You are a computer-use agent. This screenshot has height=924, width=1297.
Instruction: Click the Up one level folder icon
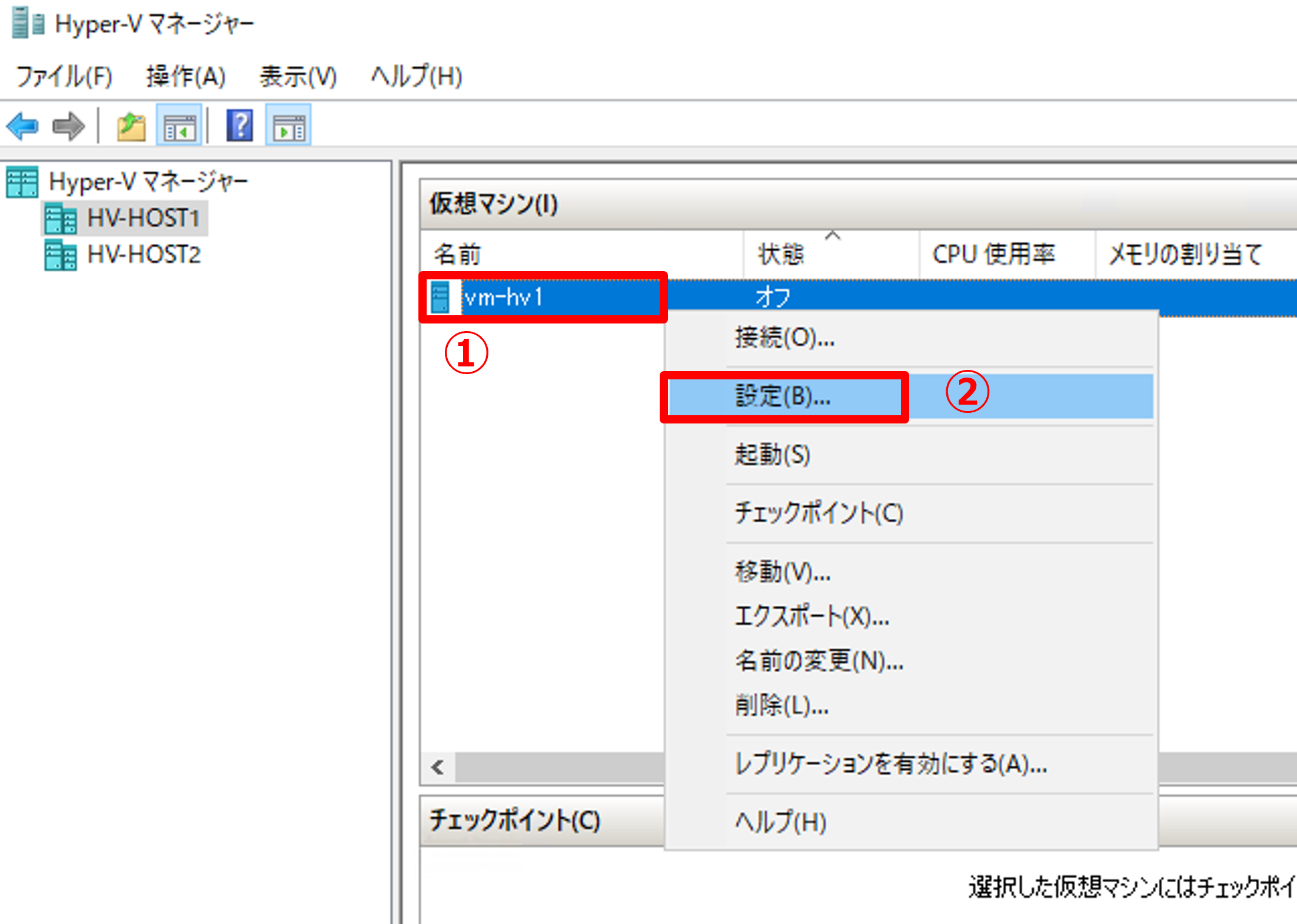pos(131,126)
